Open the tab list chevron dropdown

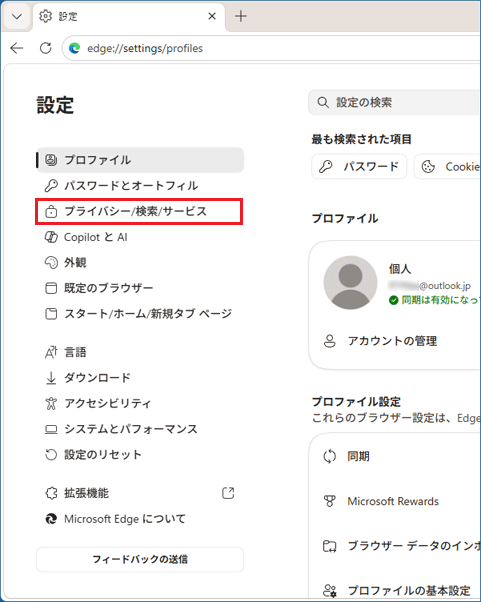[x=17, y=17]
